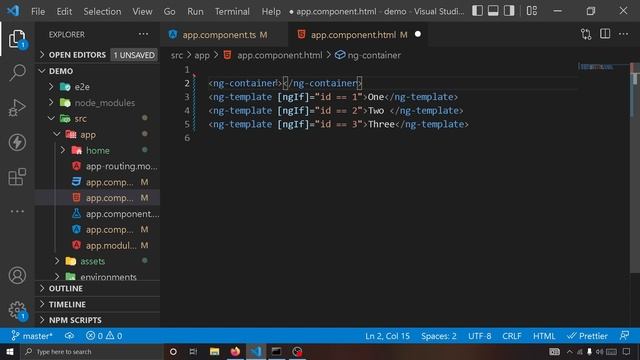Open the File menu

(38, 11)
